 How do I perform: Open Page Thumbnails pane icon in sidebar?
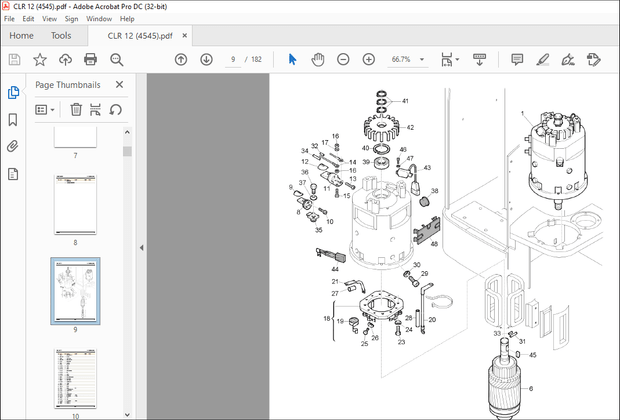coord(13,93)
